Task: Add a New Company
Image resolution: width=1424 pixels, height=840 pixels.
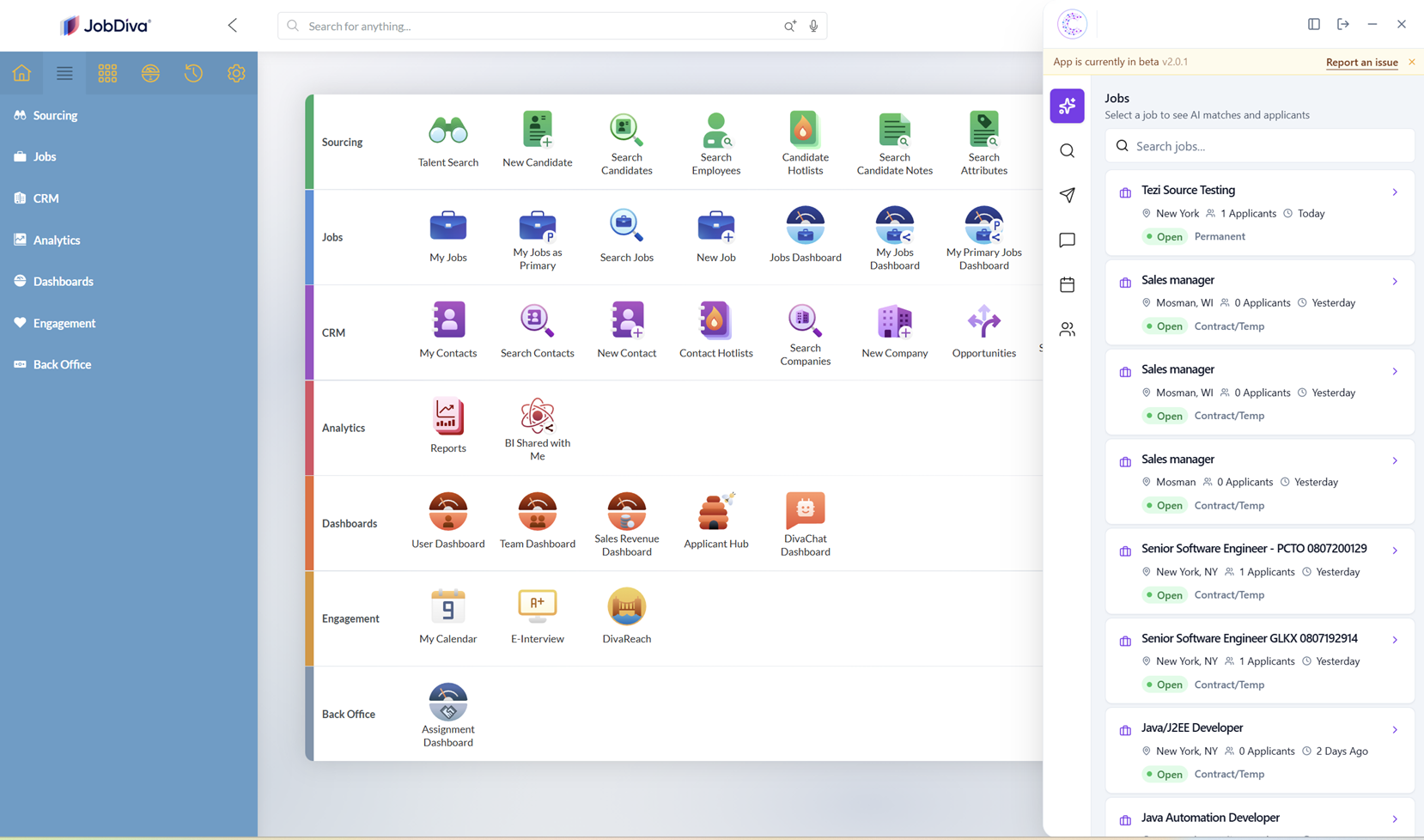Action: click(x=895, y=321)
